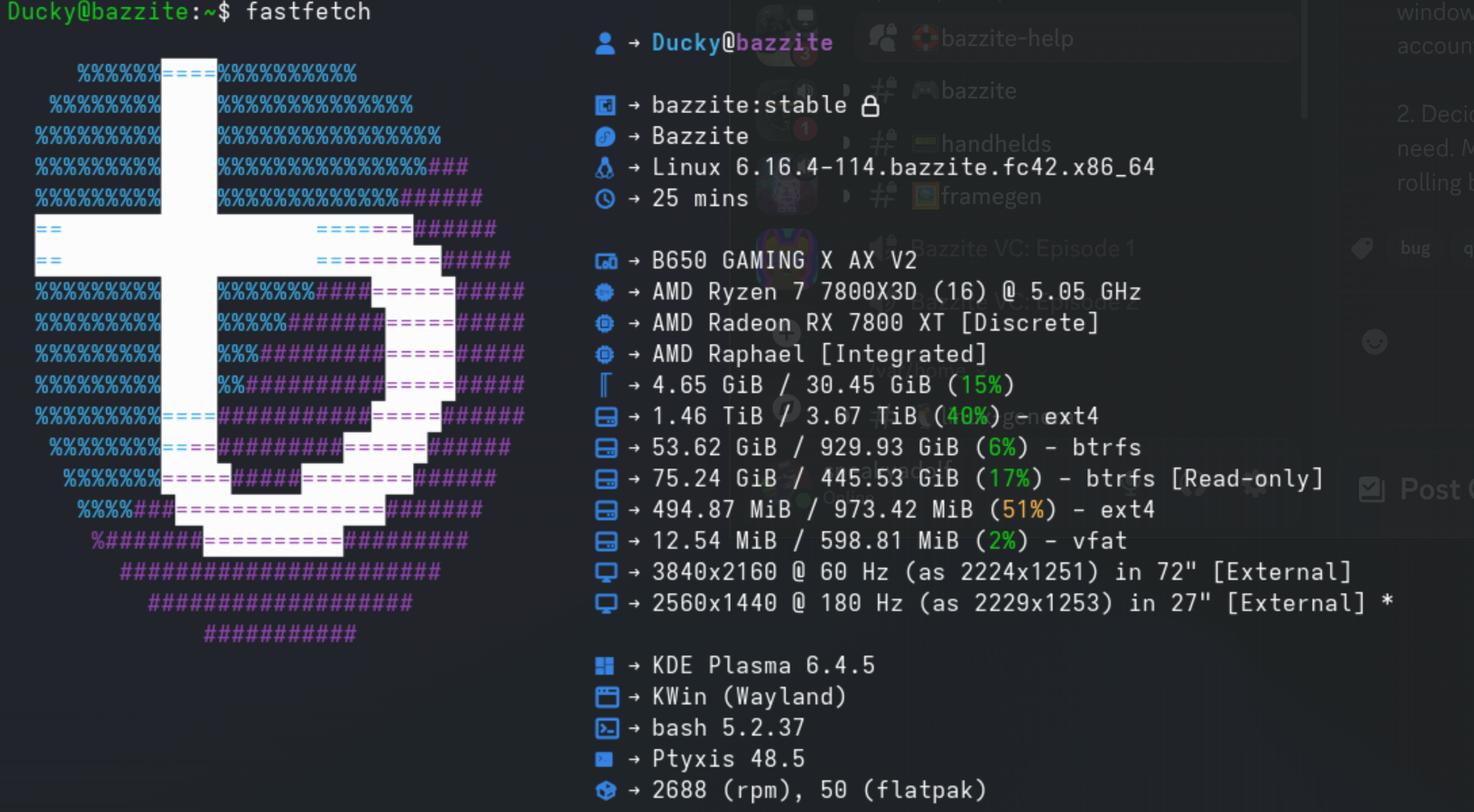
Task: Click the disk icon beside 1.46 TiB
Action: pyautogui.click(x=606, y=417)
